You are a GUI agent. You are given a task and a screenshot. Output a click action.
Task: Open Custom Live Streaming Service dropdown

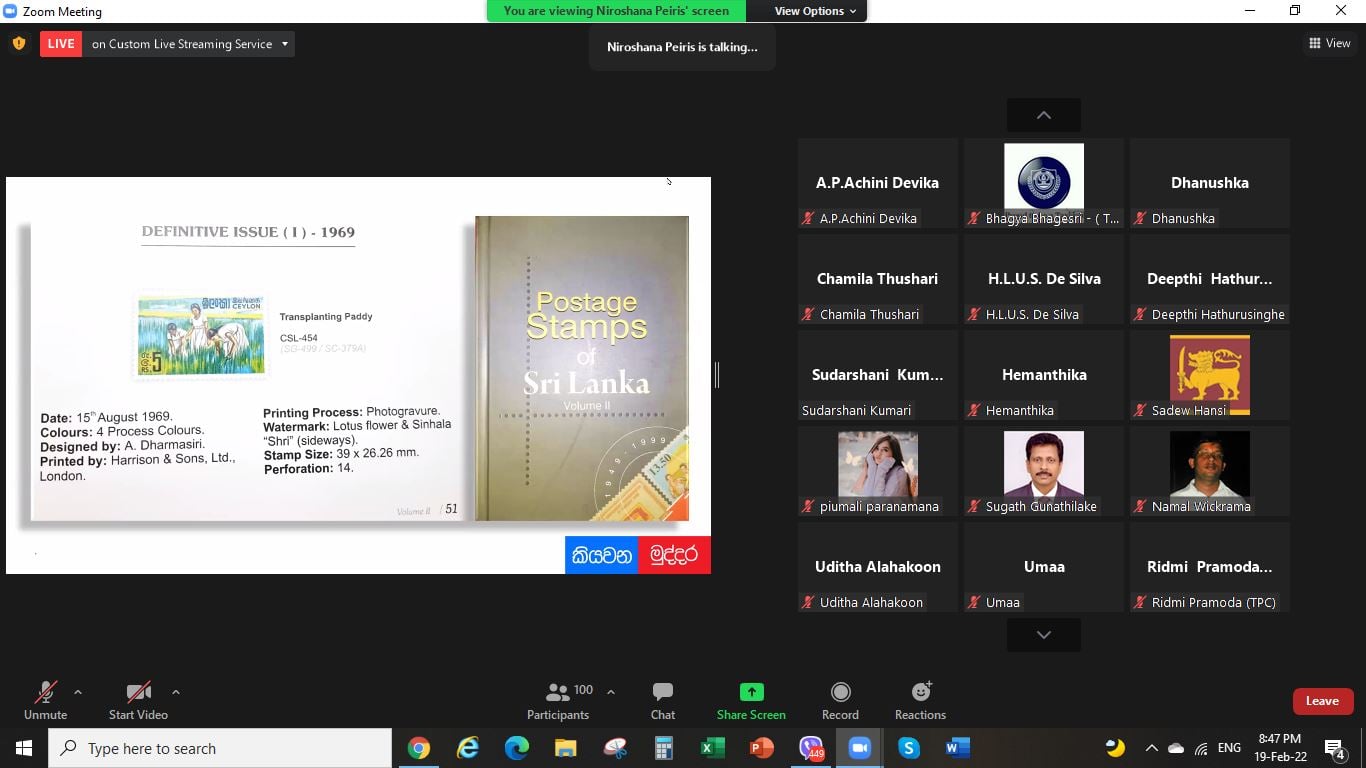point(189,44)
